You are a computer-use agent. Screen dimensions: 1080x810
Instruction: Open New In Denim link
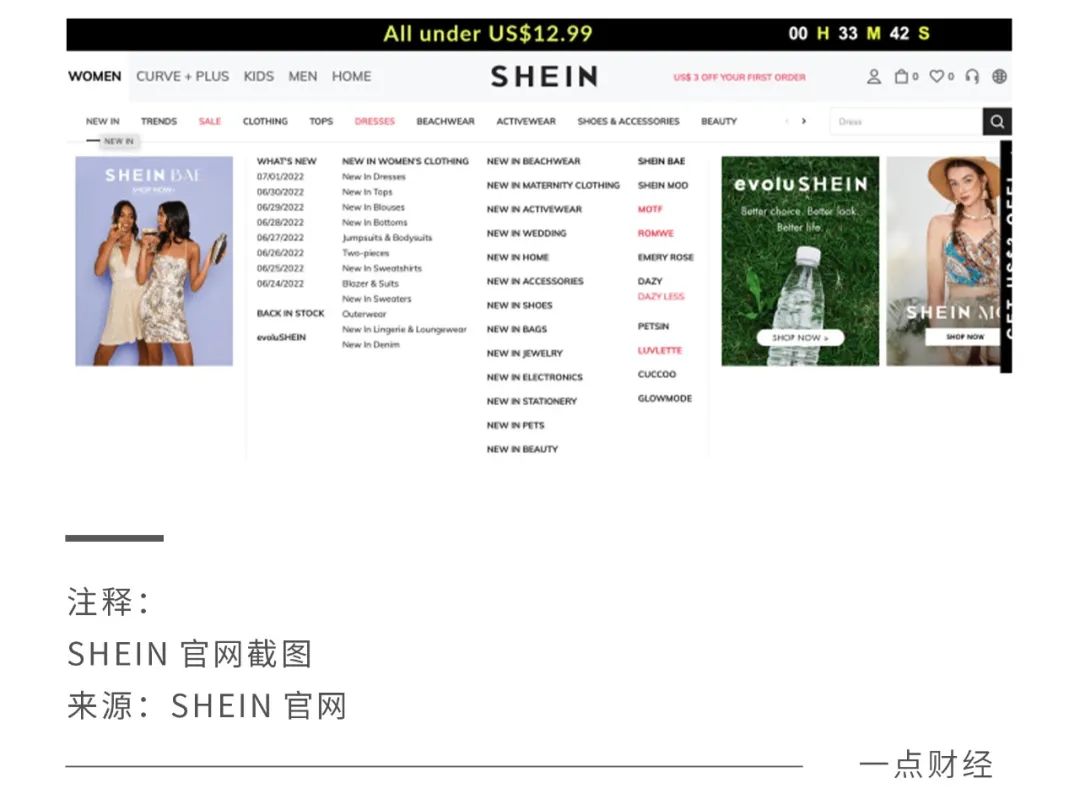click(371, 344)
